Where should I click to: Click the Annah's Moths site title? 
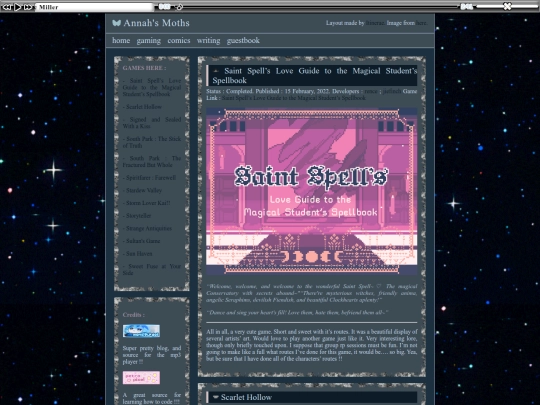pyautogui.click(x=156, y=23)
